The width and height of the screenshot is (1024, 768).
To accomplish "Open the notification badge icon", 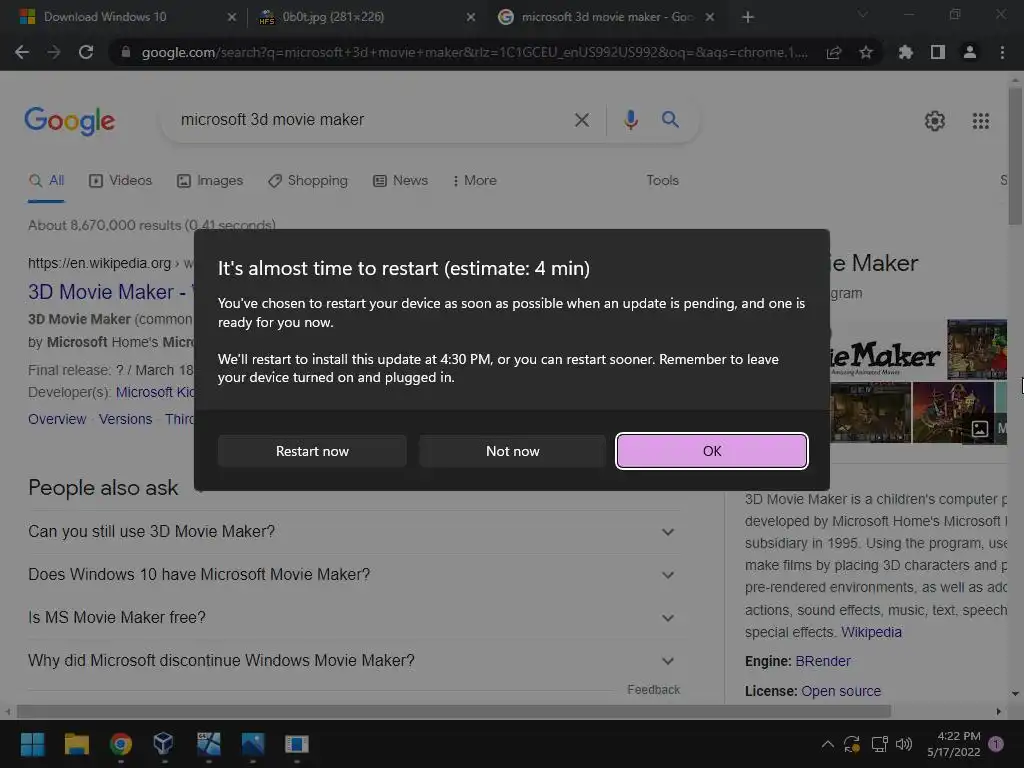I will (x=996, y=744).
